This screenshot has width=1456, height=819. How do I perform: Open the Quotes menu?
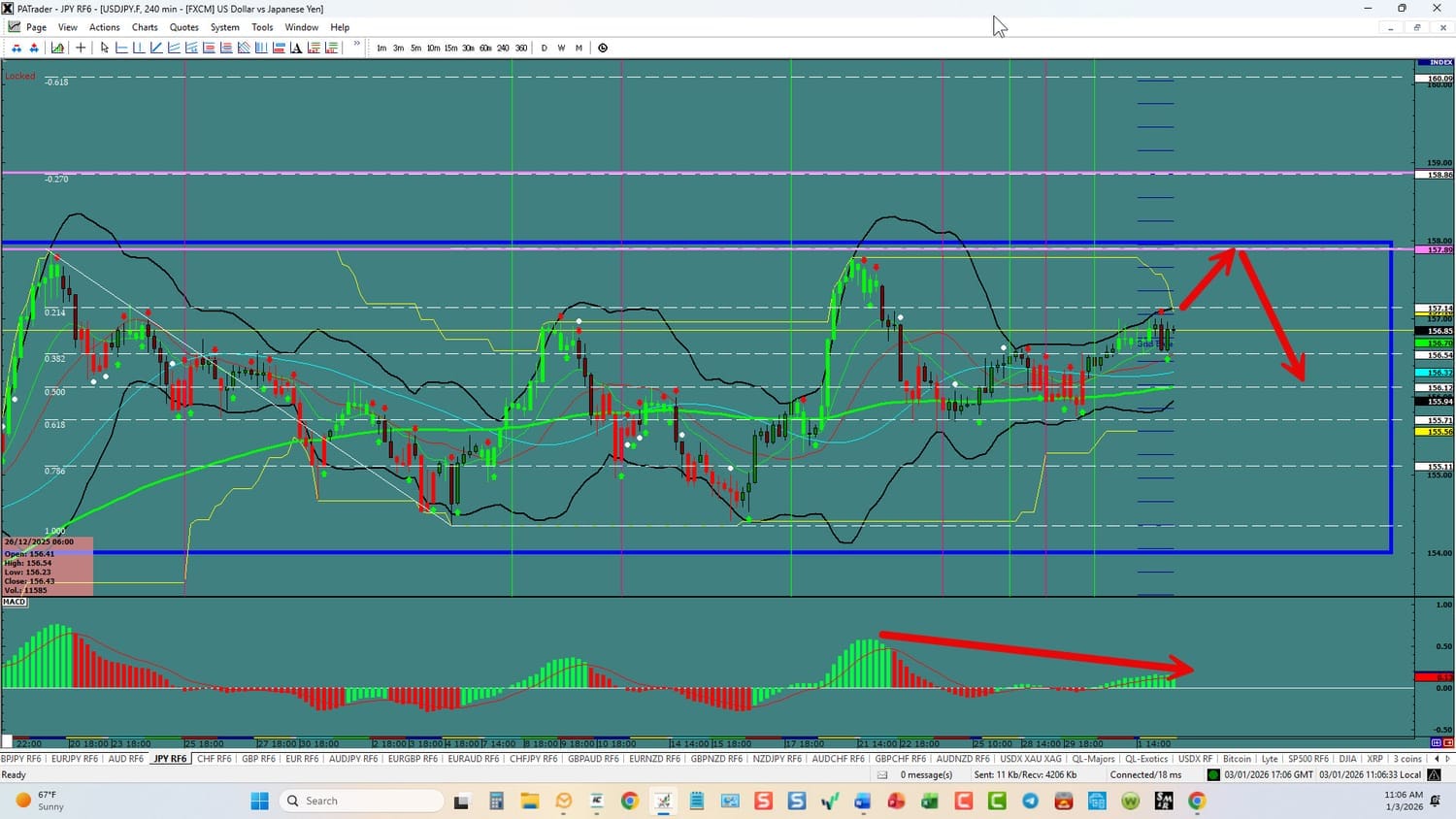click(183, 27)
